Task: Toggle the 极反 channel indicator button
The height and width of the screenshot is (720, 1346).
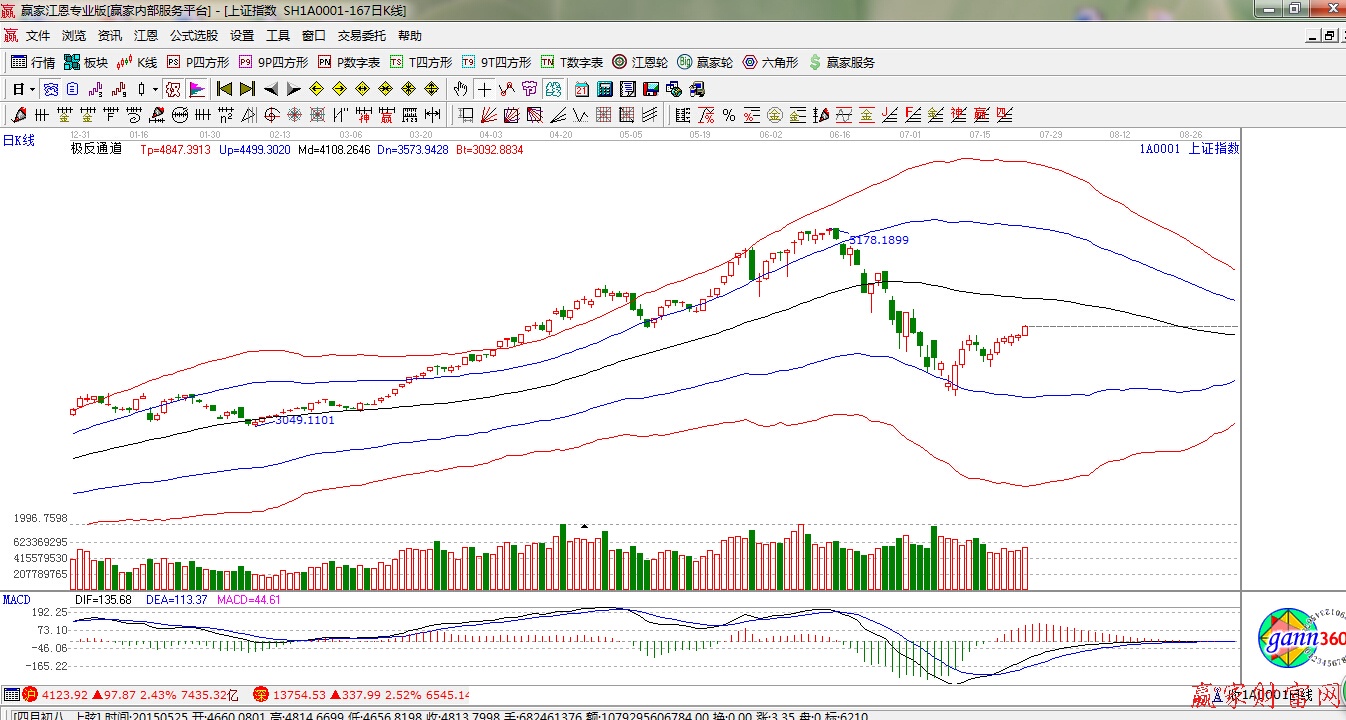Action: point(173,89)
